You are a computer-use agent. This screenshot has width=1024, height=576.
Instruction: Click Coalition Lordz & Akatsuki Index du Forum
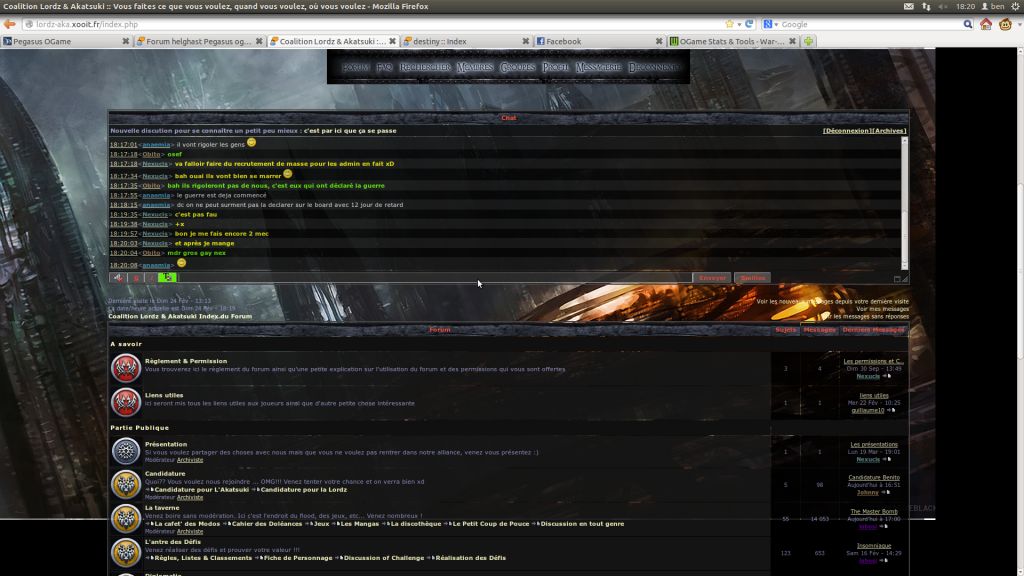coord(180,316)
